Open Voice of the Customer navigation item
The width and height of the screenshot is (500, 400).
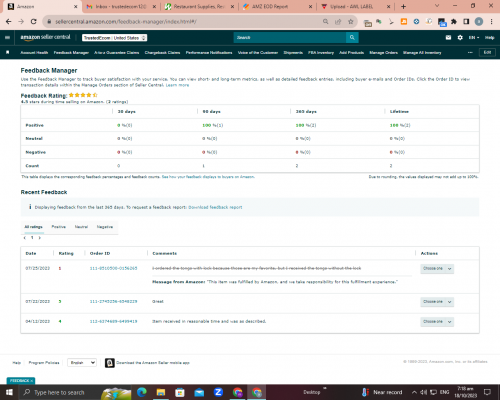coord(258,53)
